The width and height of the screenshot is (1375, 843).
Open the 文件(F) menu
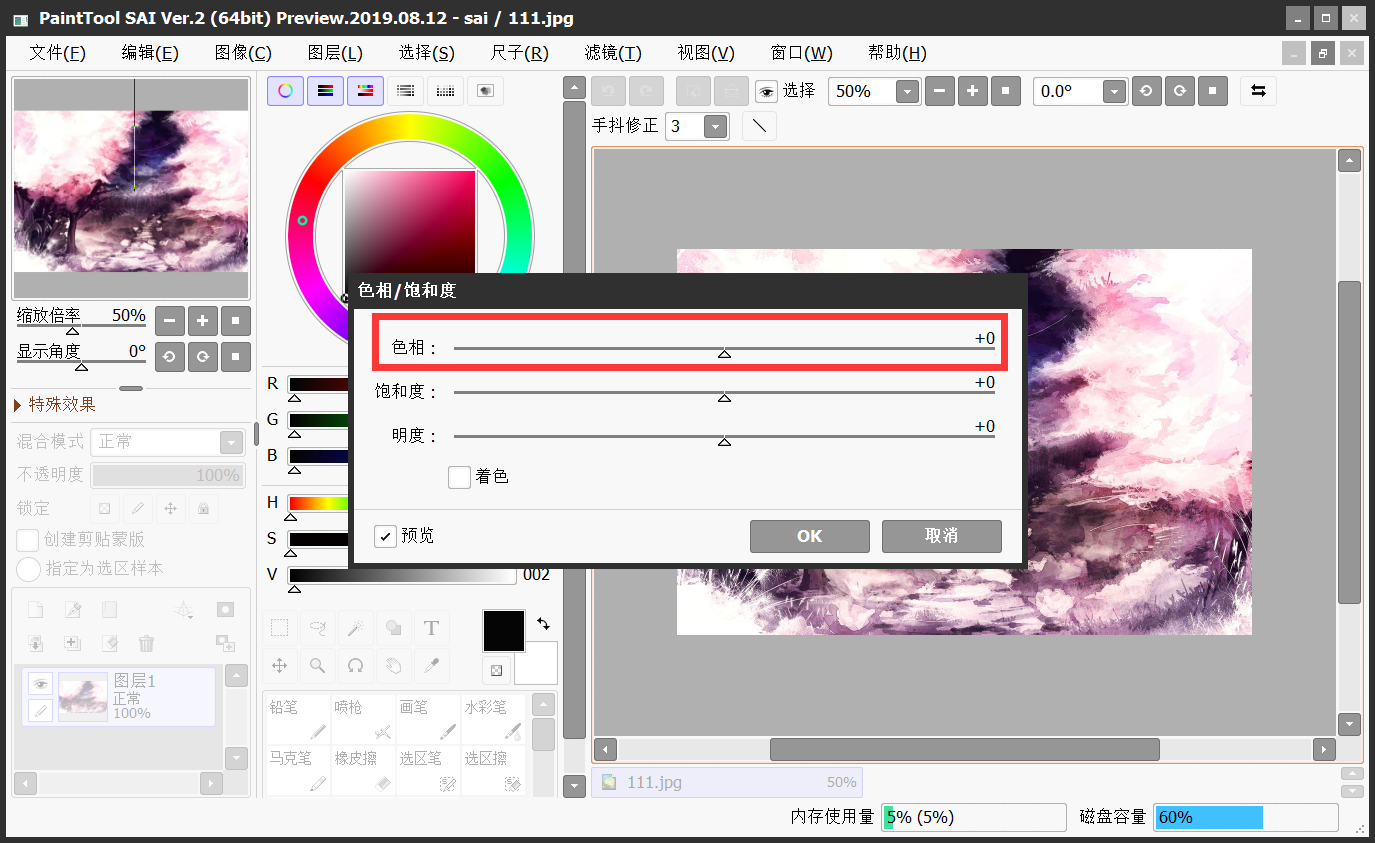coord(58,53)
